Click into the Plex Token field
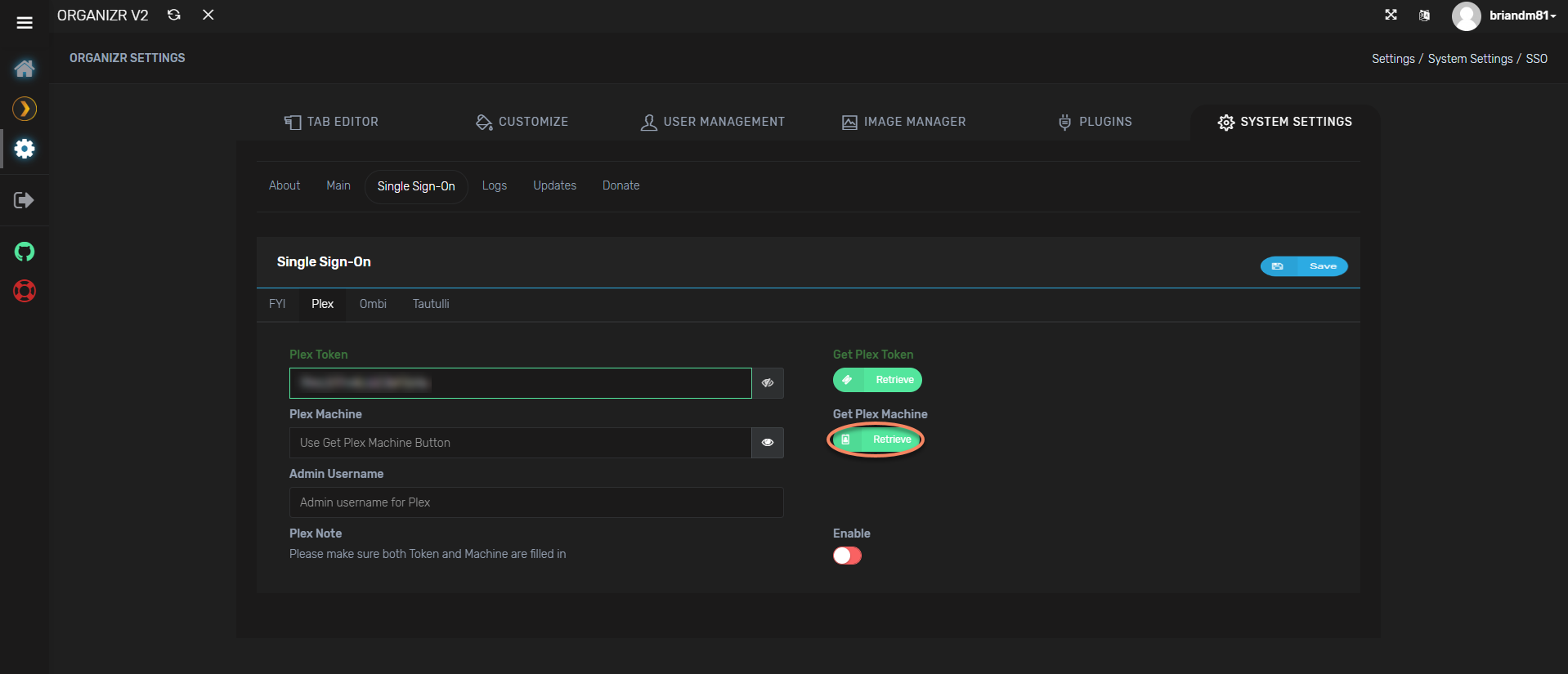Image resolution: width=1568 pixels, height=674 pixels. coord(520,383)
